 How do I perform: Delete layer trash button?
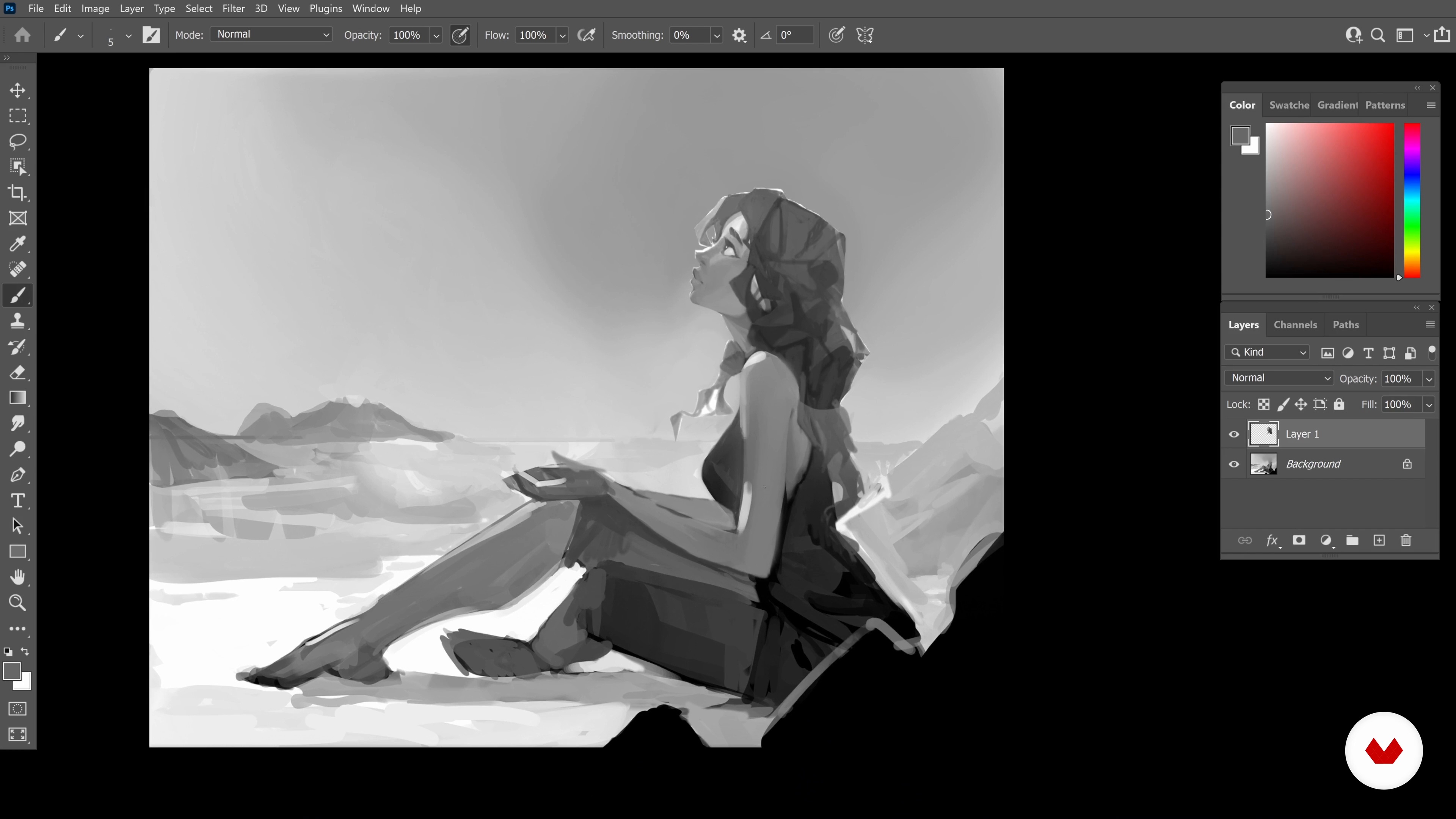click(1406, 540)
